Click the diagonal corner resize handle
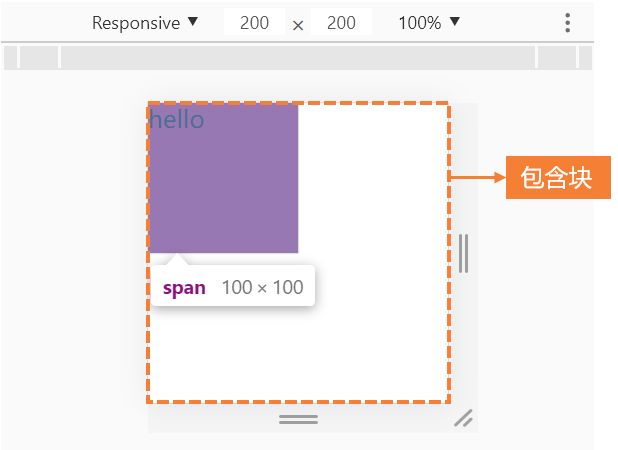Screen dimensions: 618x450 coord(463,418)
